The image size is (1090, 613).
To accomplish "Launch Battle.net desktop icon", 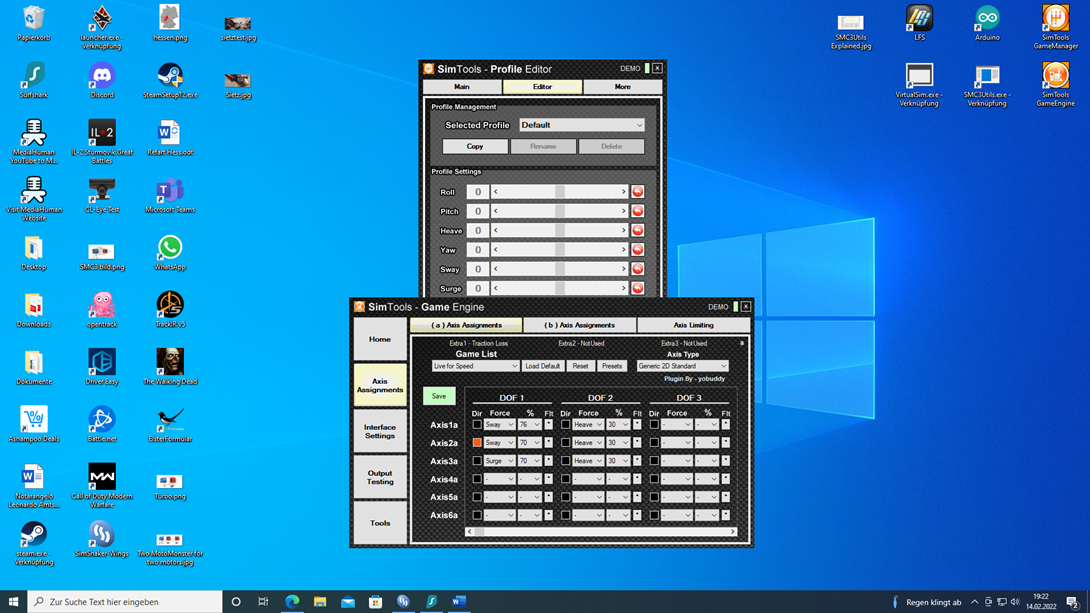I will (x=101, y=424).
